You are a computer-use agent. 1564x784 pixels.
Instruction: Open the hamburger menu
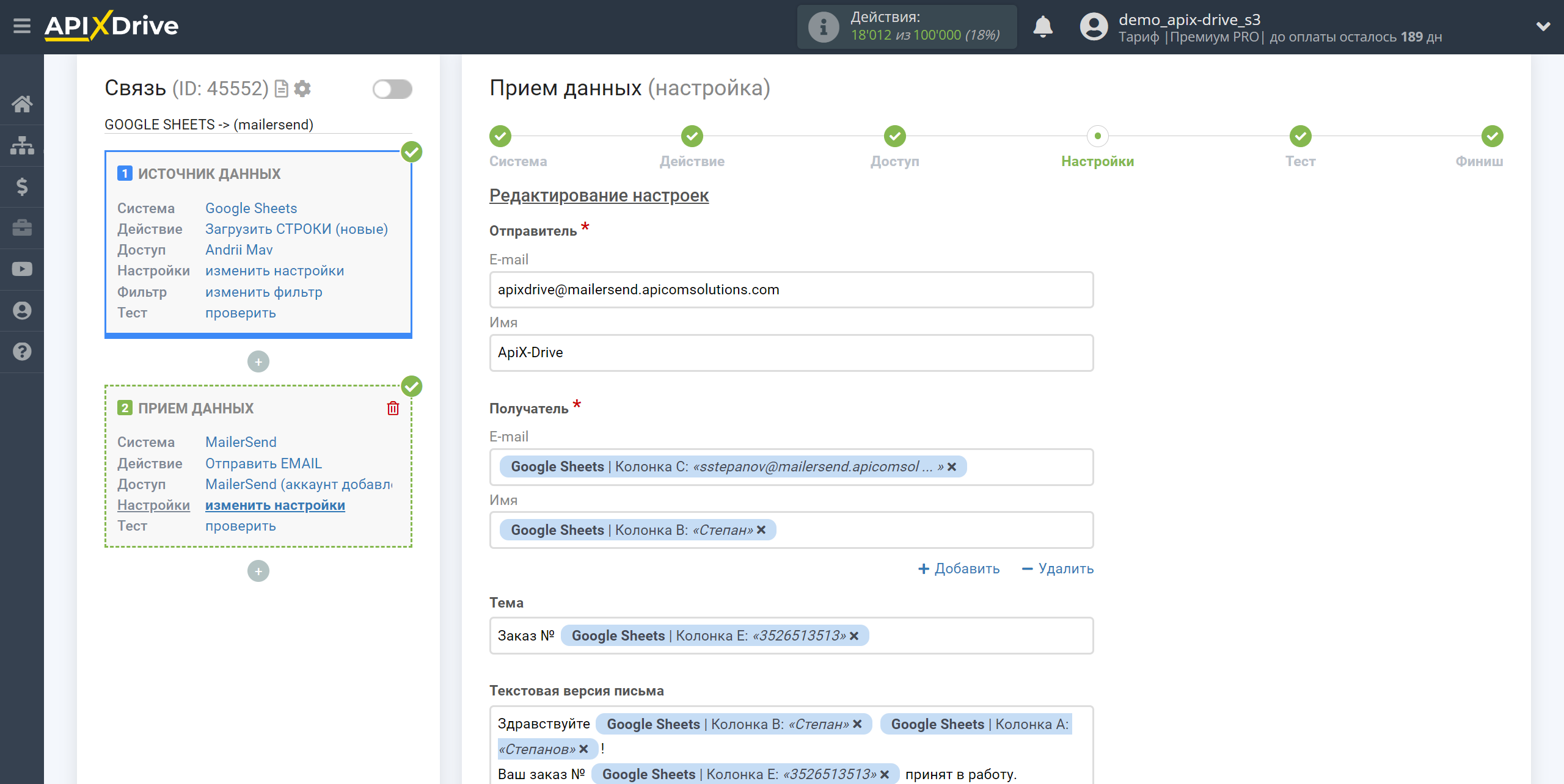tap(22, 26)
